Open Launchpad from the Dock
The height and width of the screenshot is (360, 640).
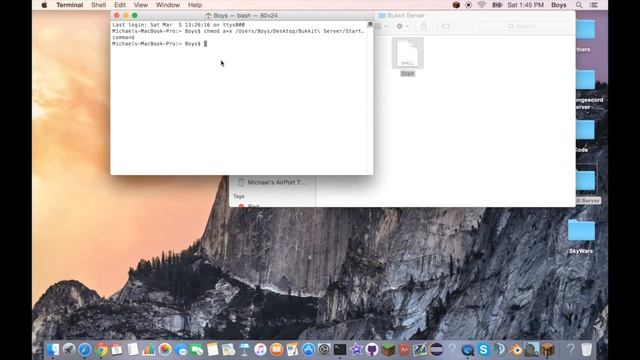[x=69, y=350]
